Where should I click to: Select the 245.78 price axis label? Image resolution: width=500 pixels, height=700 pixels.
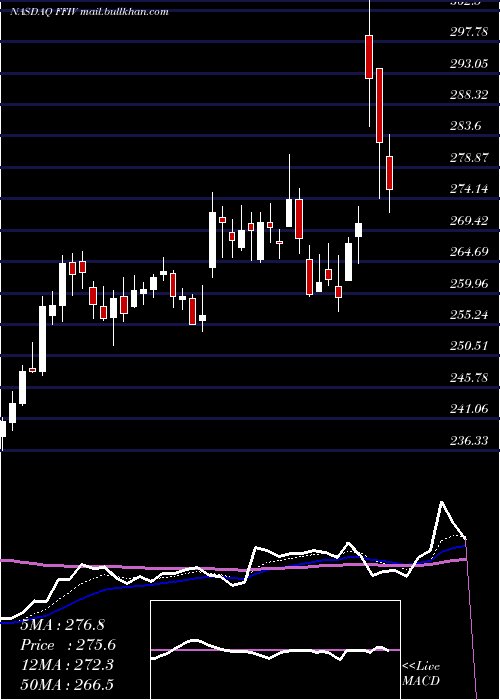(x=468, y=378)
